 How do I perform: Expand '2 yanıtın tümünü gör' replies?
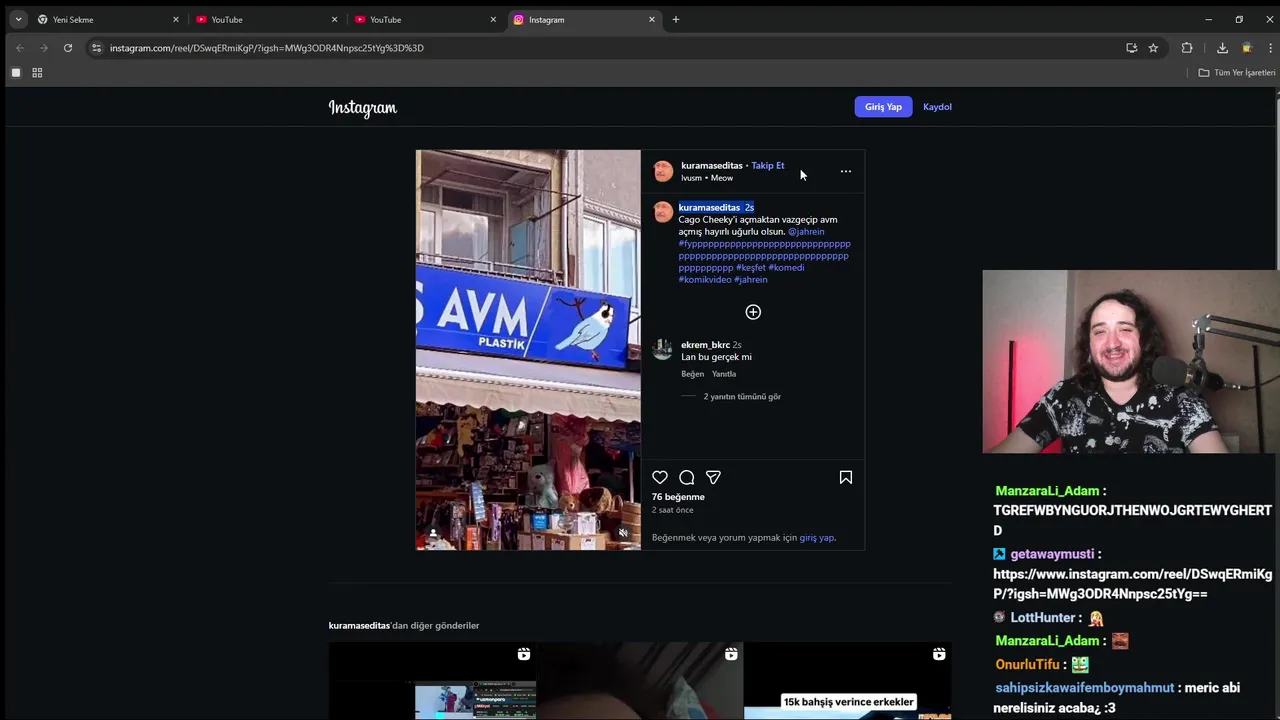click(742, 397)
